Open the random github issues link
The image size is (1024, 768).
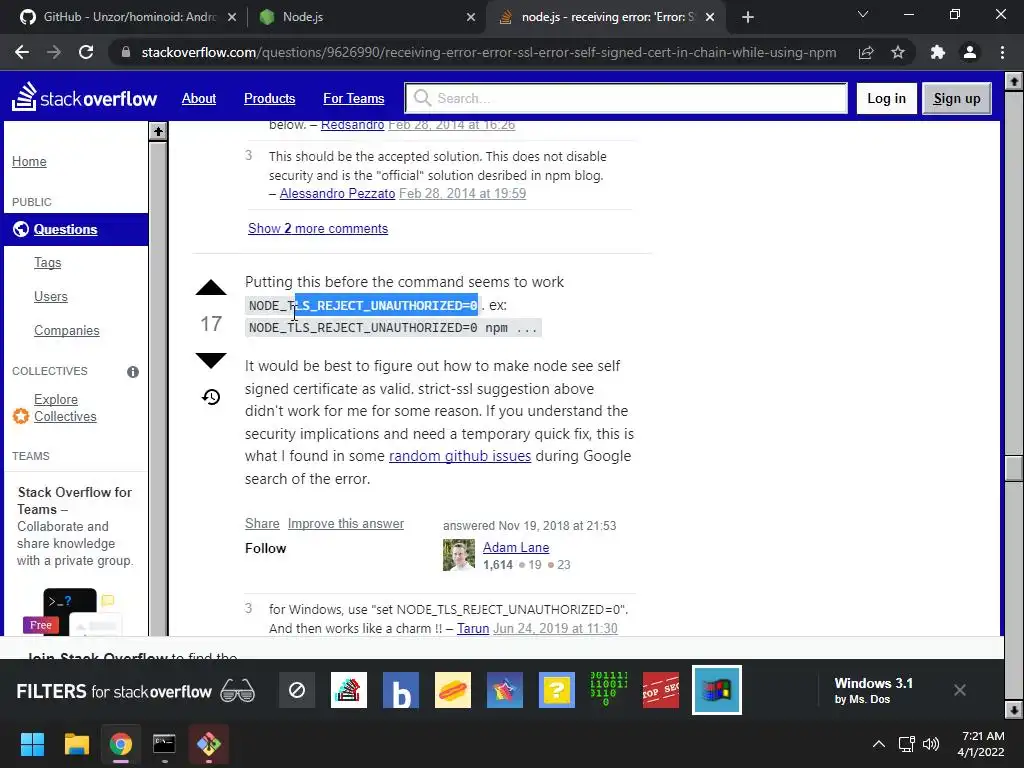click(460, 456)
